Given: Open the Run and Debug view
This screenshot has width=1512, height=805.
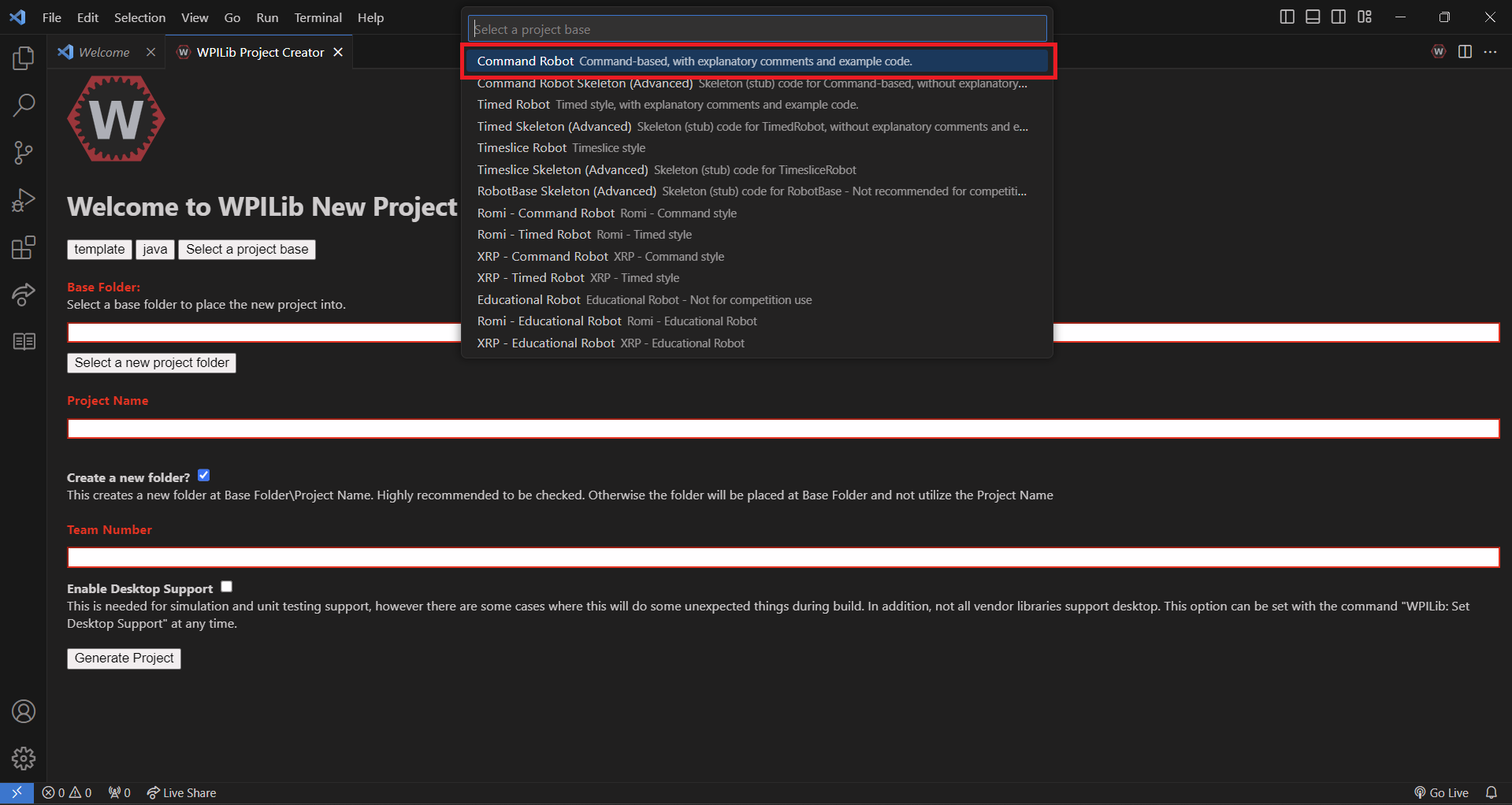Looking at the screenshot, I should point(24,200).
